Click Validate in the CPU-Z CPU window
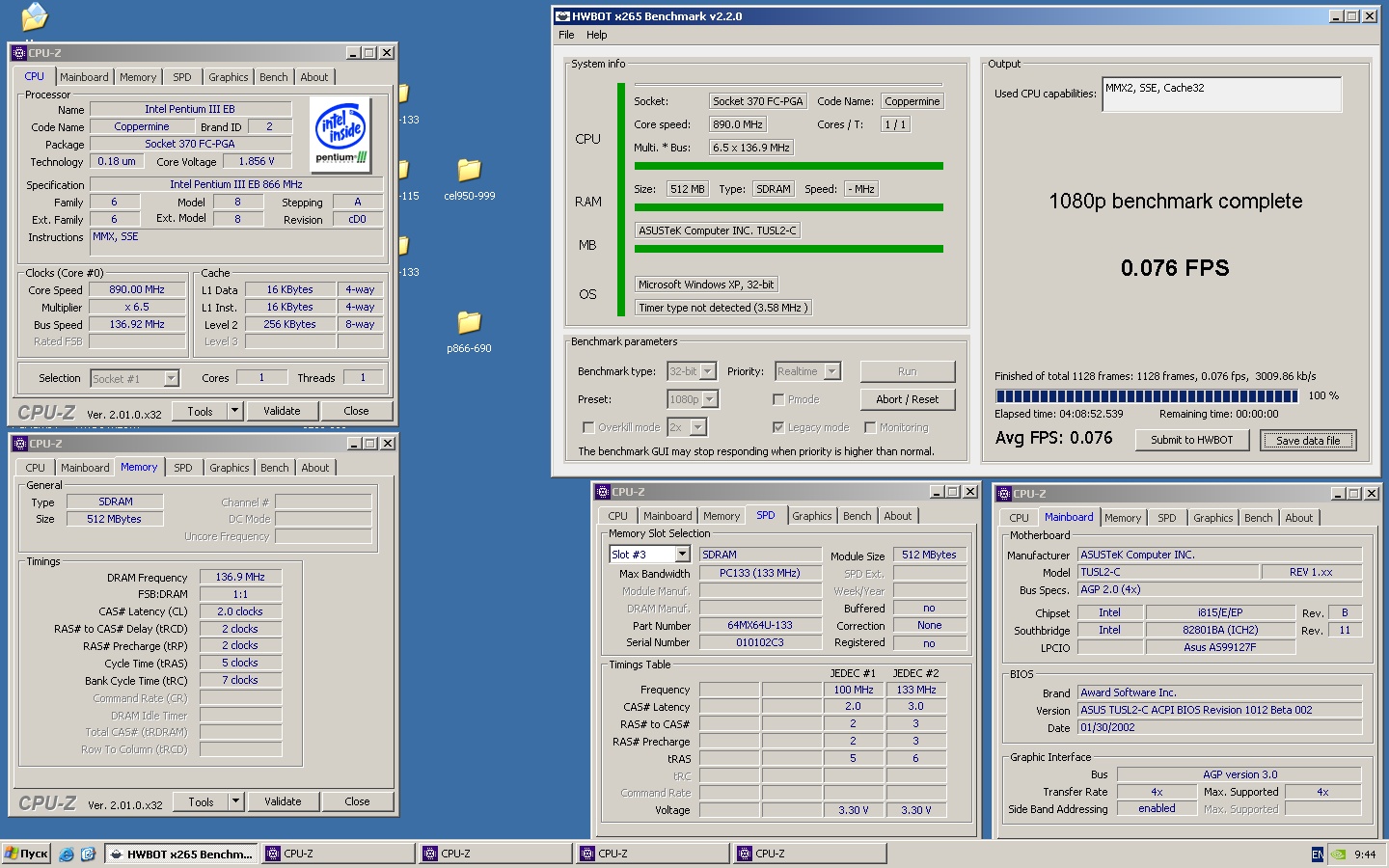This screenshot has height=868, width=1389. 282,411
